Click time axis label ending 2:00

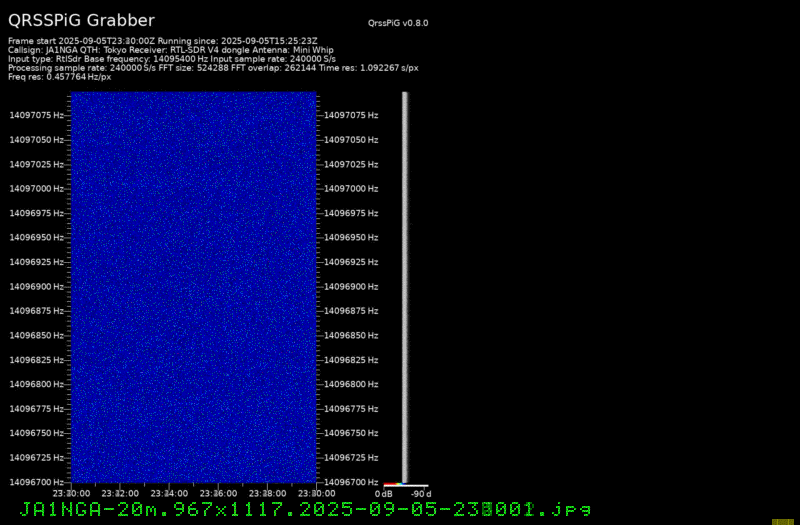coord(120,494)
